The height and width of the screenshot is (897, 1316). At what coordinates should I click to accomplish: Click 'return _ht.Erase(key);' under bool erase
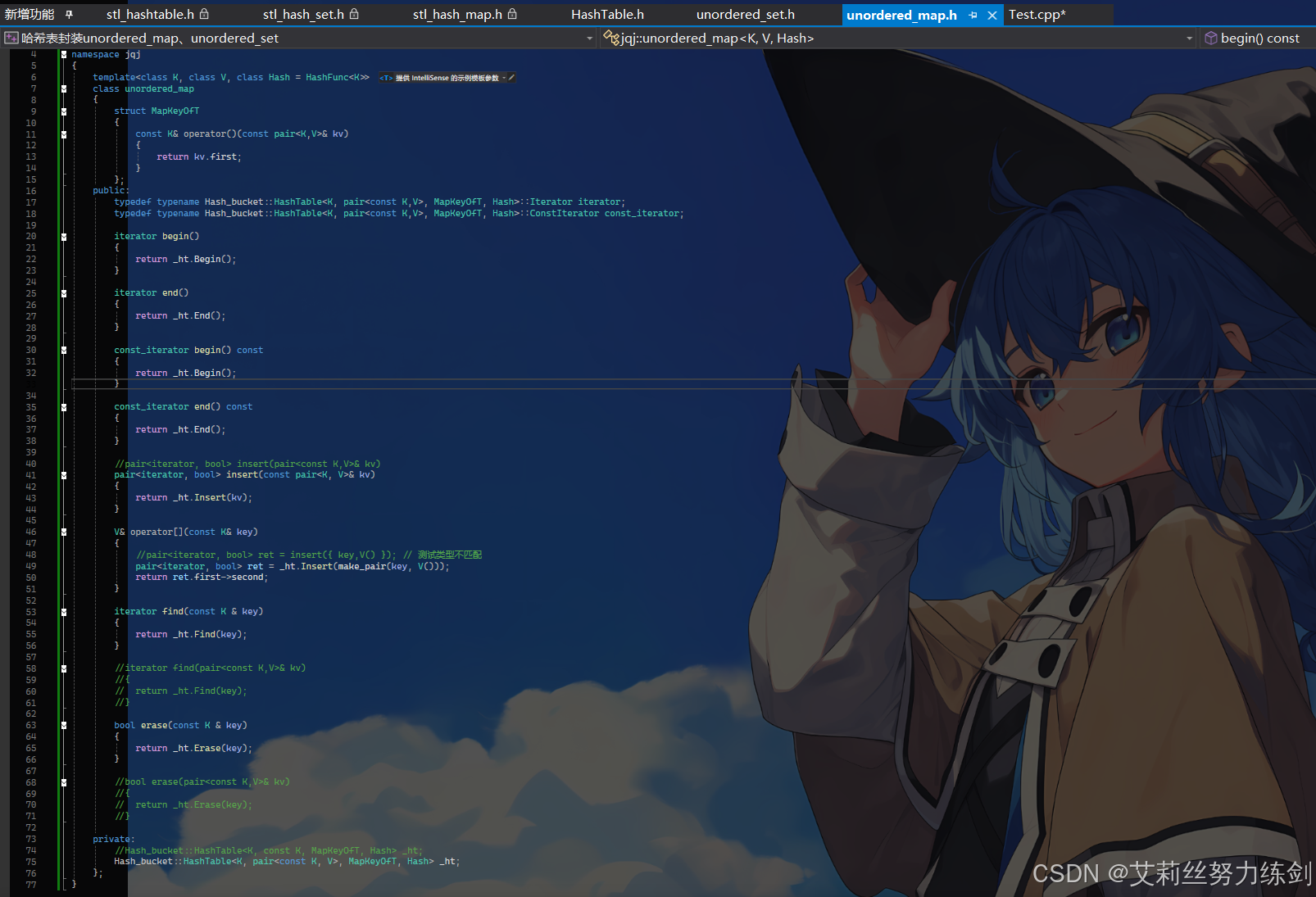tap(194, 748)
